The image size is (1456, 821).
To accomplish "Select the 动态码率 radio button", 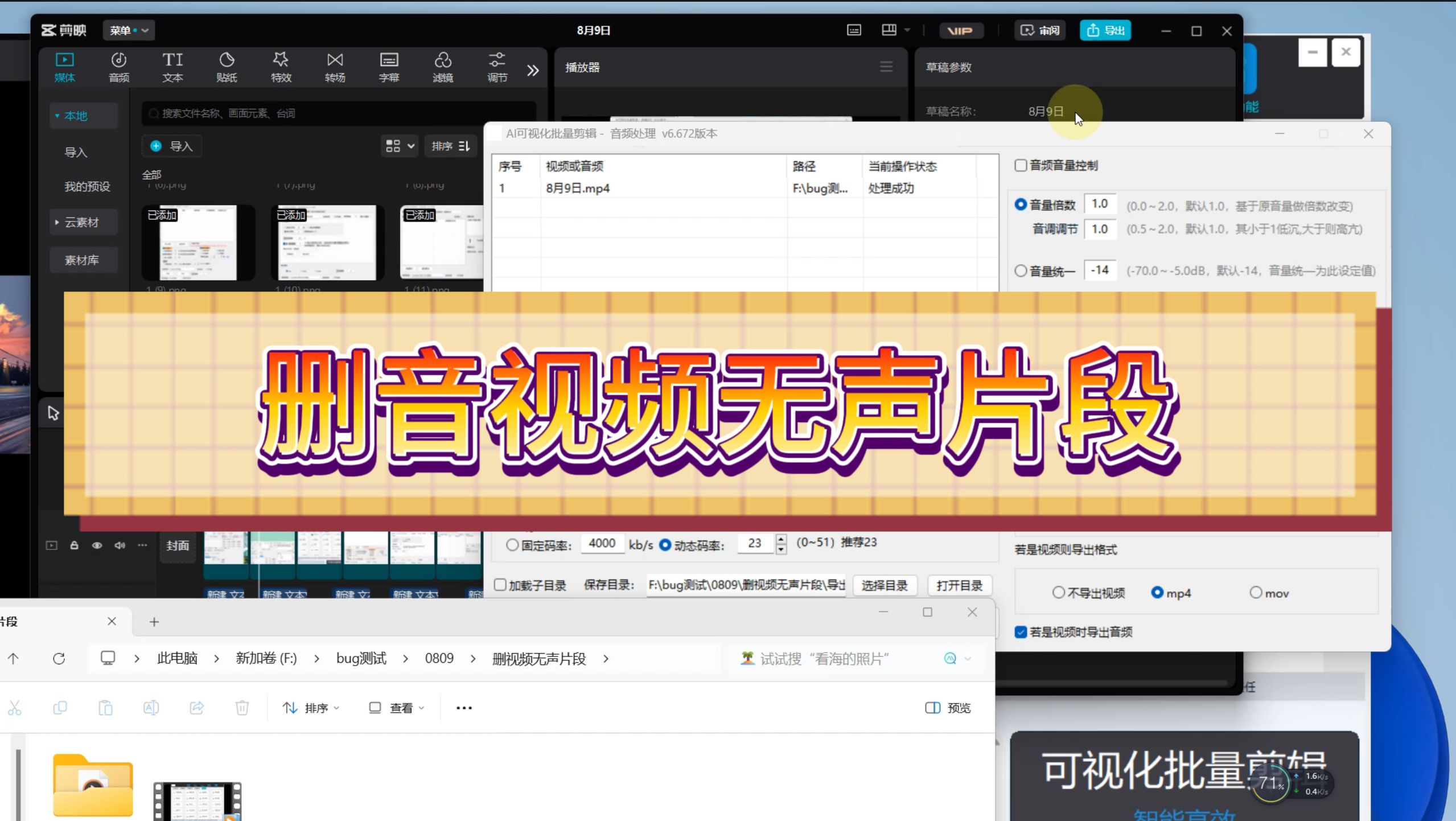I will click(665, 545).
